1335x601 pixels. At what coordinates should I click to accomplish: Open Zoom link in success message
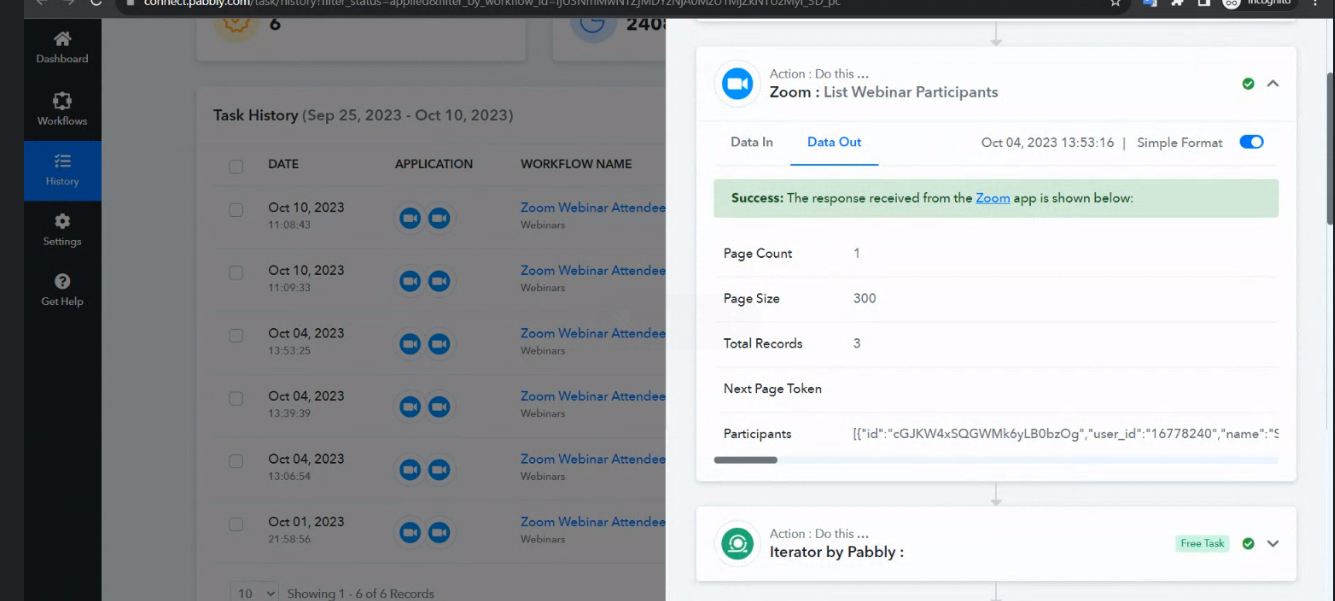coord(993,198)
